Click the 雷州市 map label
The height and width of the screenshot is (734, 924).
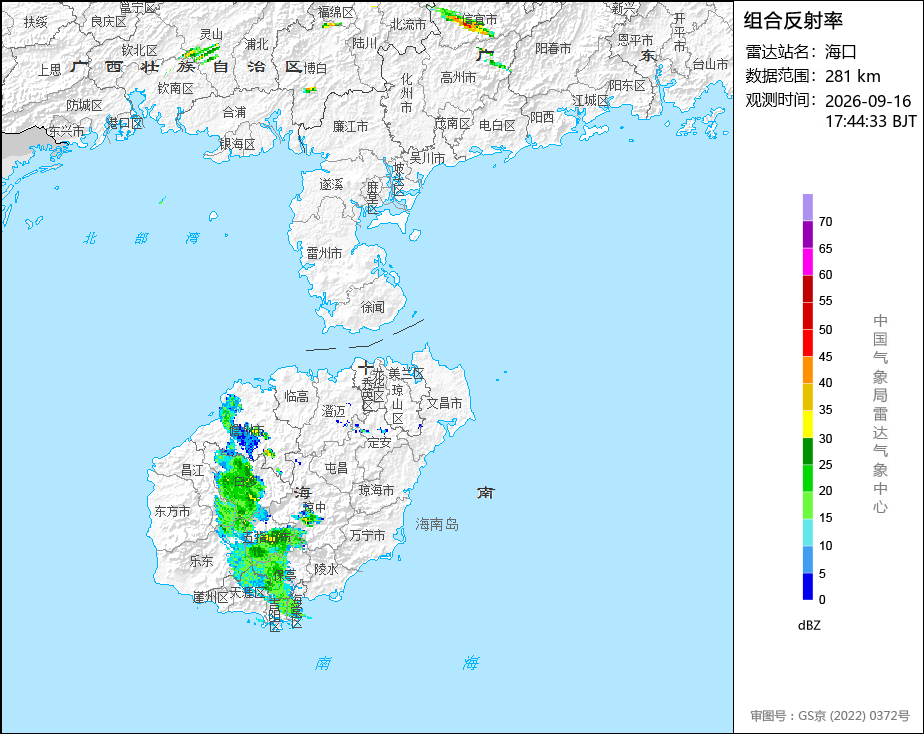click(x=324, y=253)
